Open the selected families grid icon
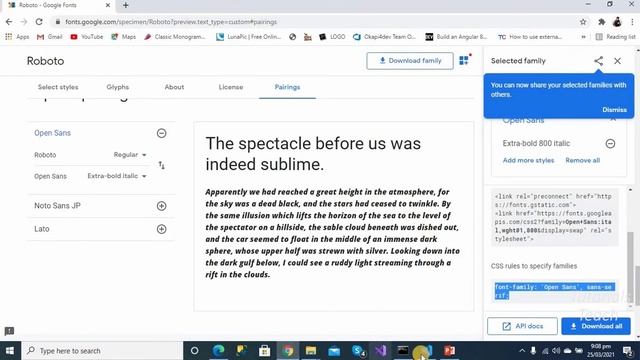The width and height of the screenshot is (640, 360). coord(464,60)
